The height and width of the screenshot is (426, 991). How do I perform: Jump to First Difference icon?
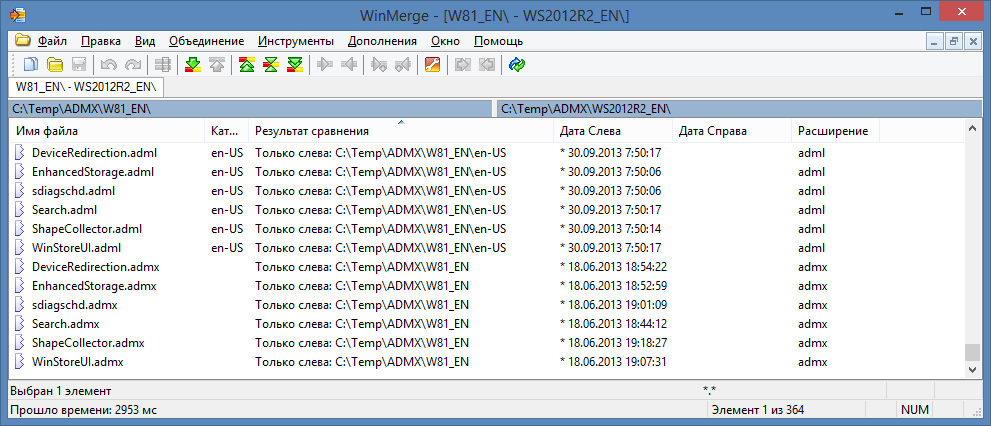247,64
